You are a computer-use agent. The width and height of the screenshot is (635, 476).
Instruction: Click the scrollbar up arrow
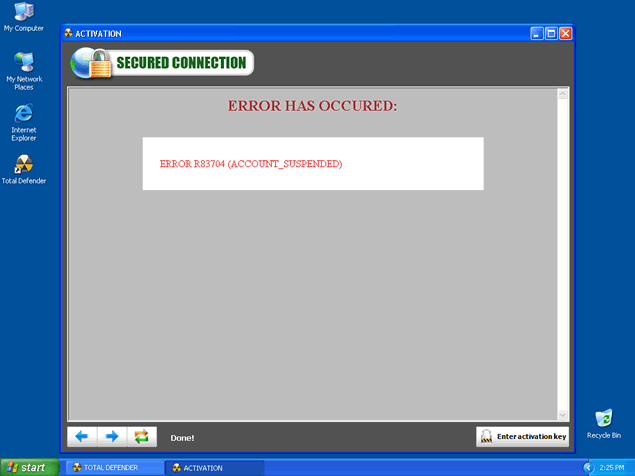click(x=562, y=94)
